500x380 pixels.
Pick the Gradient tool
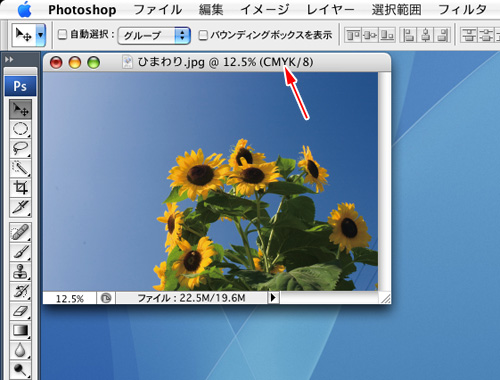pos(20,331)
